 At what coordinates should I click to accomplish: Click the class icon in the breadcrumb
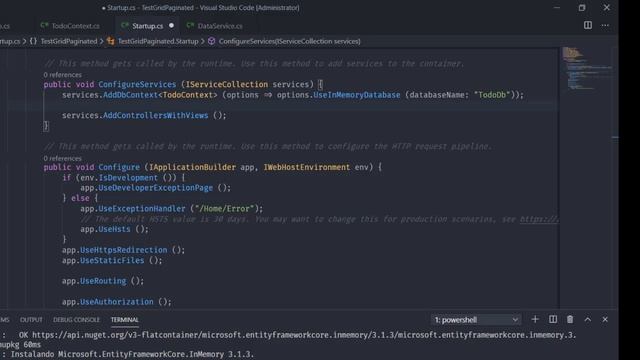[111, 41]
